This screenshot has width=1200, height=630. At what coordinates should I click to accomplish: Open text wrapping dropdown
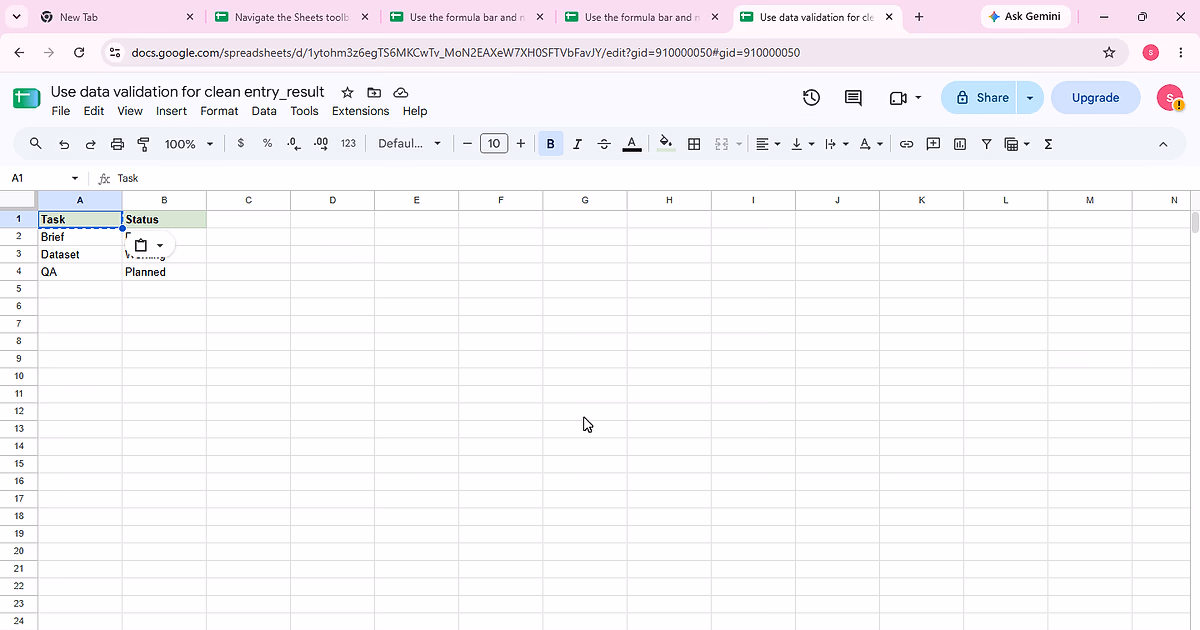click(x=836, y=144)
